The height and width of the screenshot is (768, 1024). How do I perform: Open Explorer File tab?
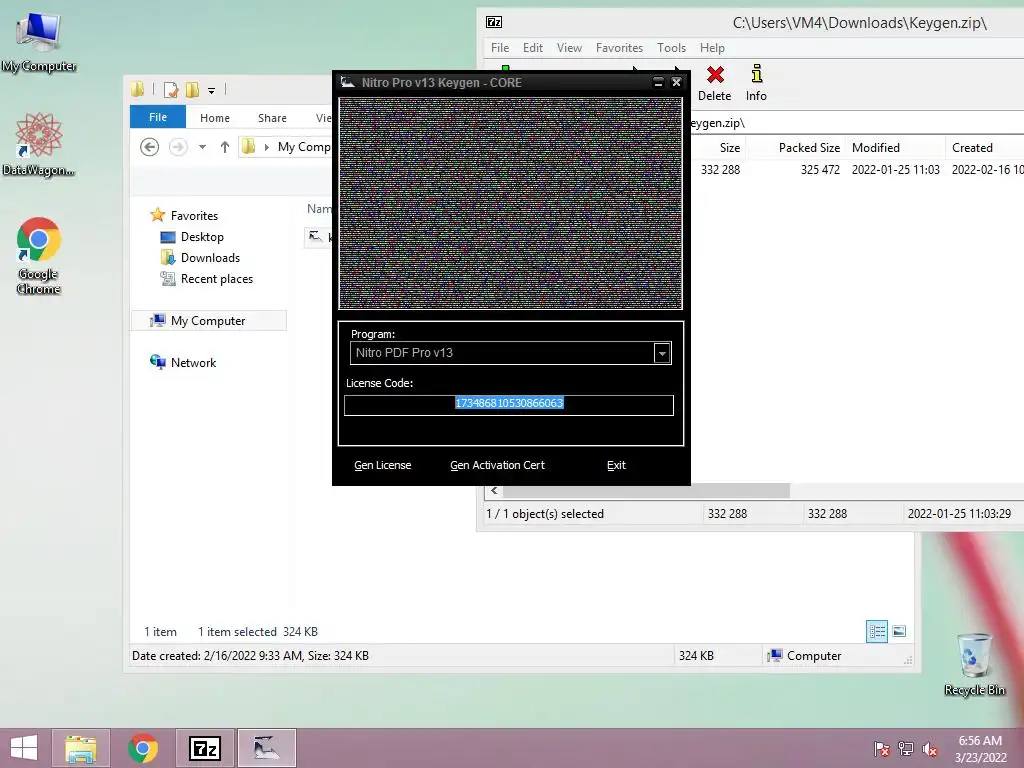coord(157,117)
